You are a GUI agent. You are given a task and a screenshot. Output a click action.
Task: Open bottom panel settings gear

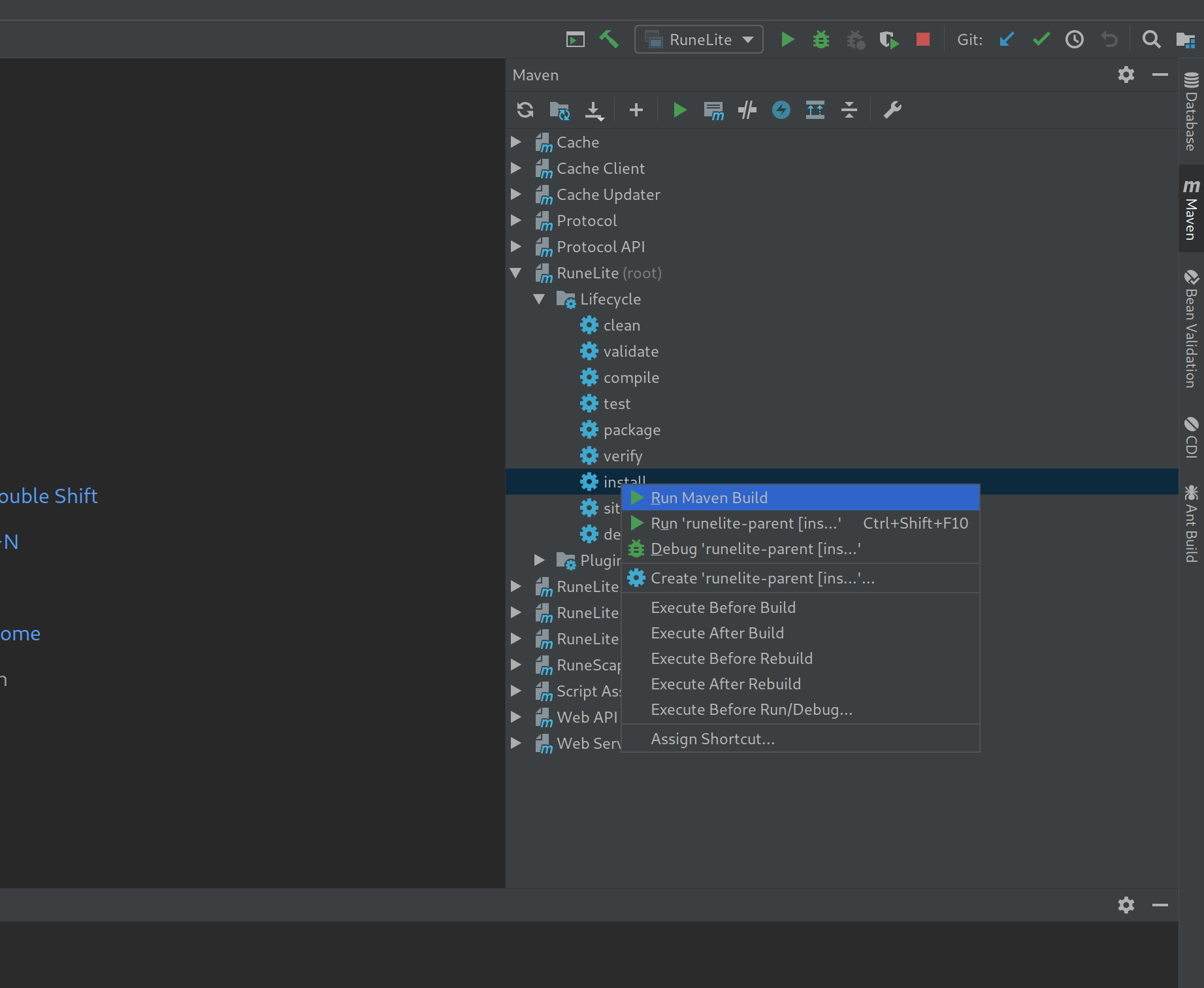(1126, 905)
